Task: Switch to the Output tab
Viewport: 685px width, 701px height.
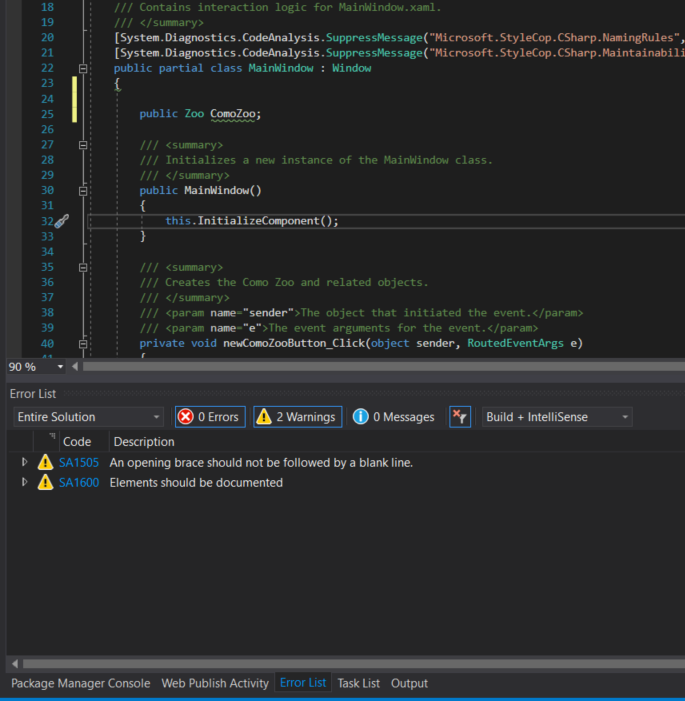Action: tap(409, 683)
